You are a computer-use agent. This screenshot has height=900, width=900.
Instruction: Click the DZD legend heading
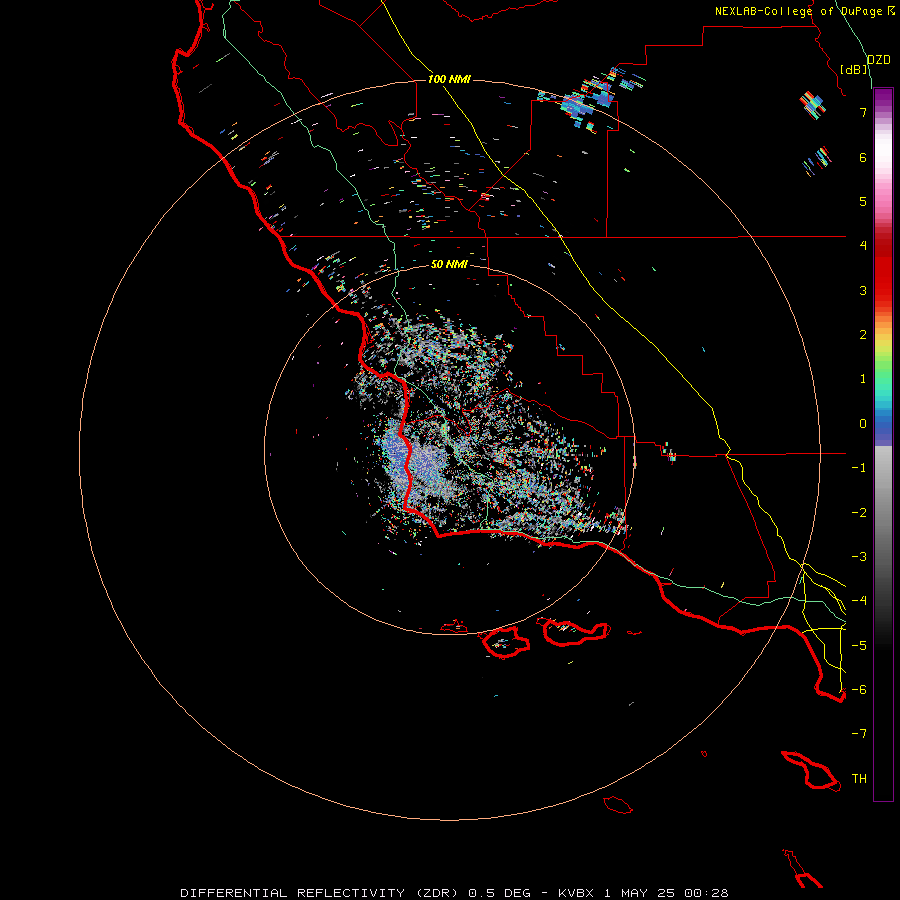click(879, 60)
